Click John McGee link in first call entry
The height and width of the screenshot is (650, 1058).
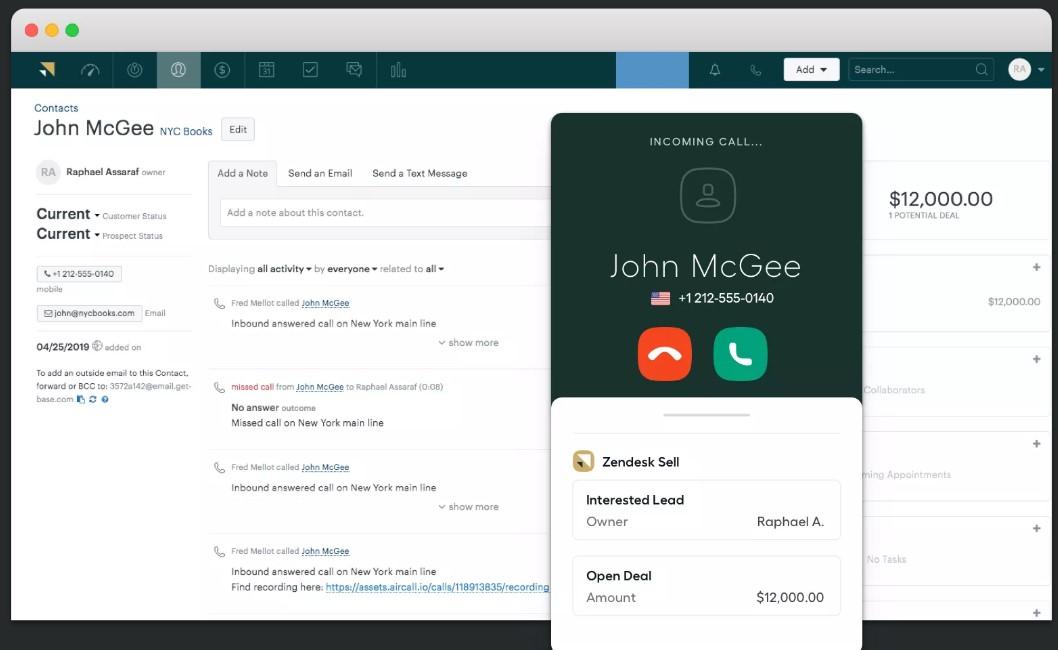325,303
